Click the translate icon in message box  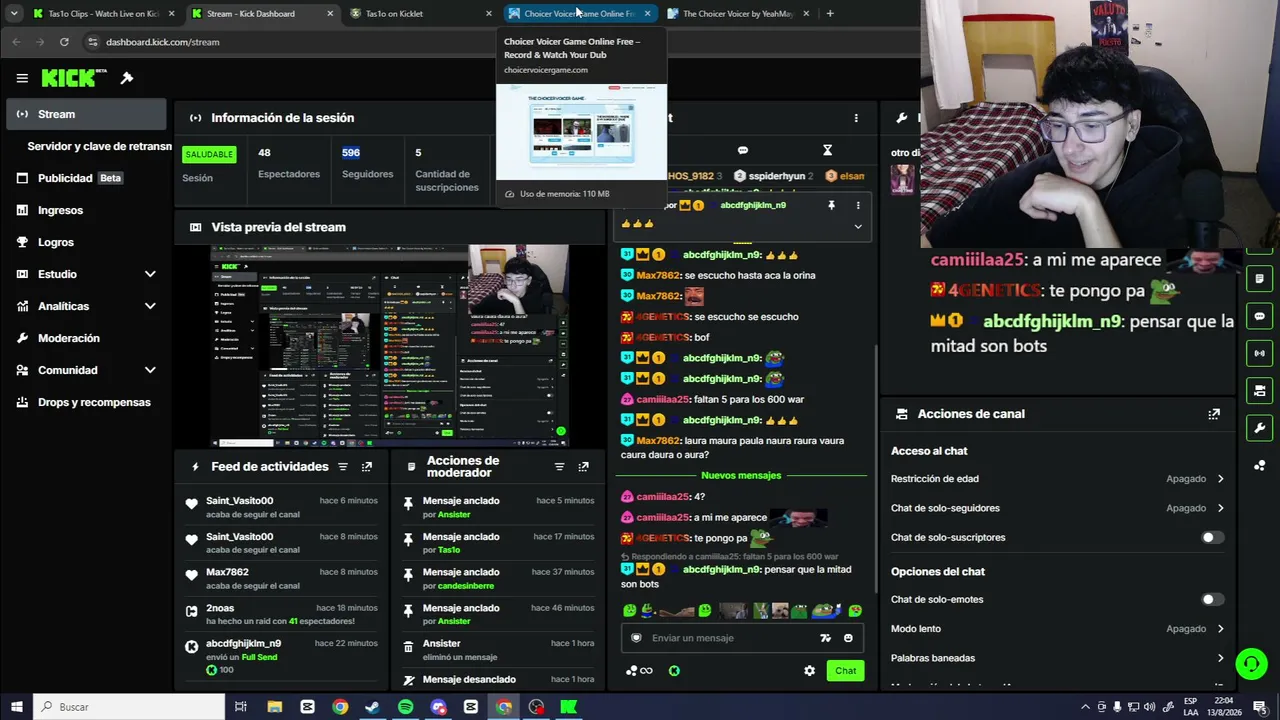coord(825,638)
